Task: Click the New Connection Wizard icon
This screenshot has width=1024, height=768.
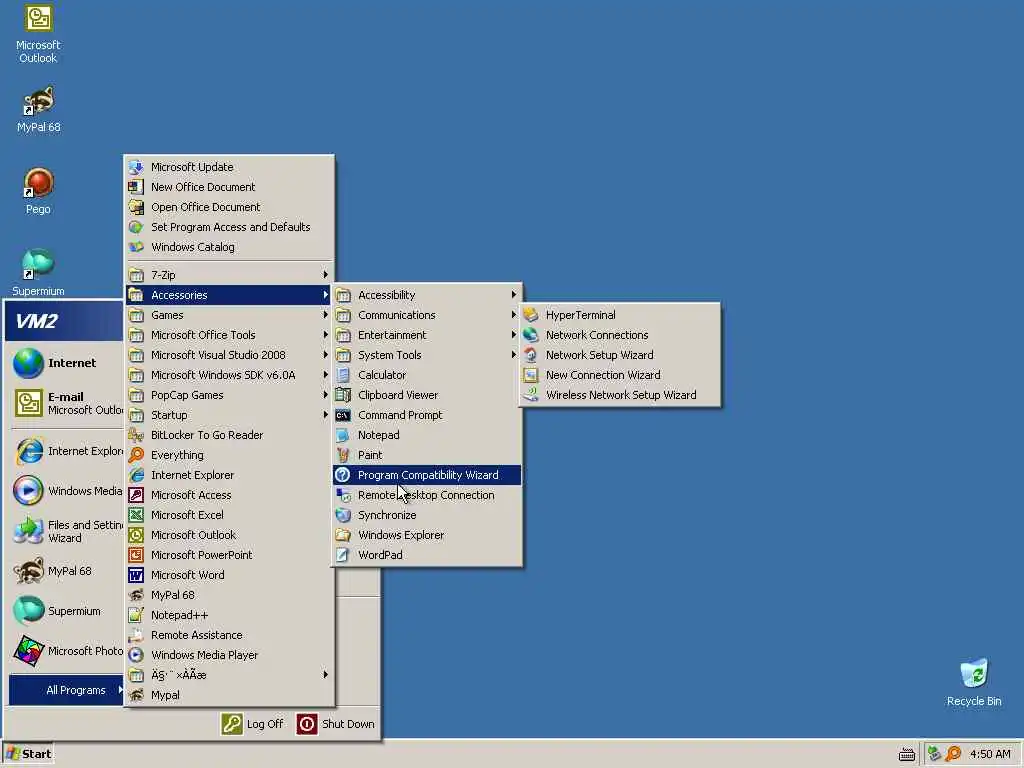Action: tap(531, 375)
